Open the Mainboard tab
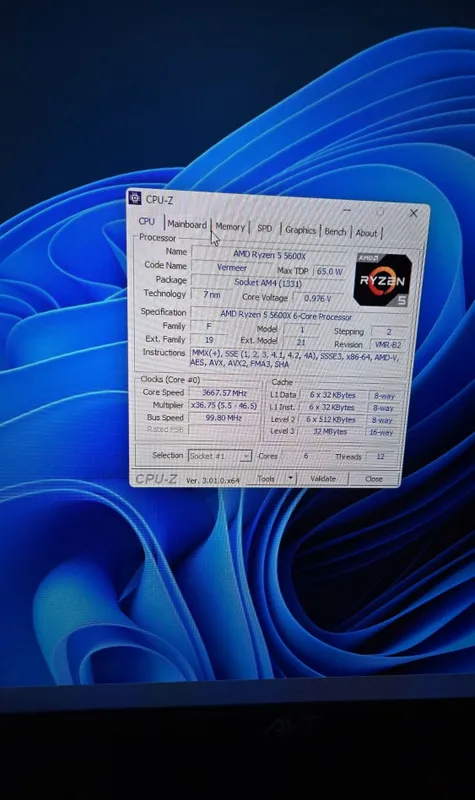The height and width of the screenshot is (800, 475). (187, 224)
